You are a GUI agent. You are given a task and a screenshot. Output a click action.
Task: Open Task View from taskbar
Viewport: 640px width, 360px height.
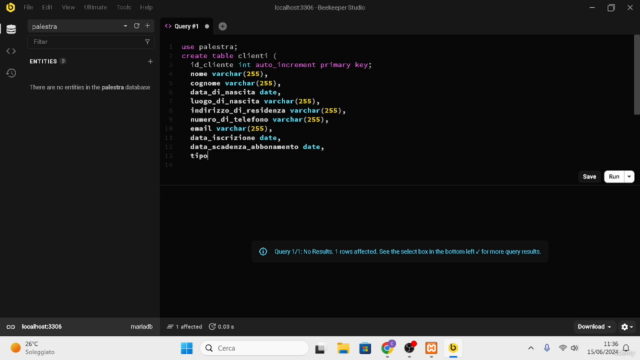tap(320, 349)
